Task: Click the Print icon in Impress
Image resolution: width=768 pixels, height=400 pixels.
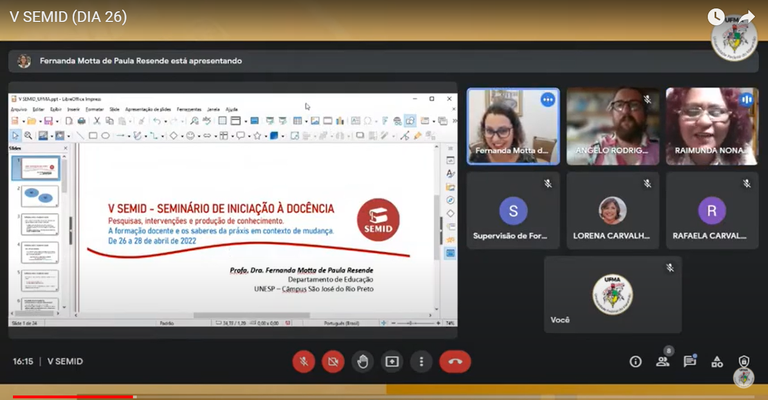Action: point(81,121)
